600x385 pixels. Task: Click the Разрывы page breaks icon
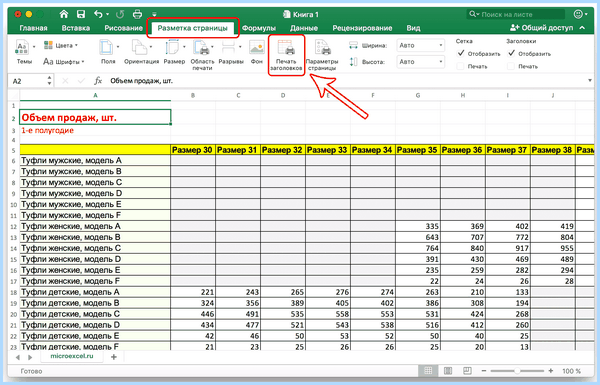[229, 47]
